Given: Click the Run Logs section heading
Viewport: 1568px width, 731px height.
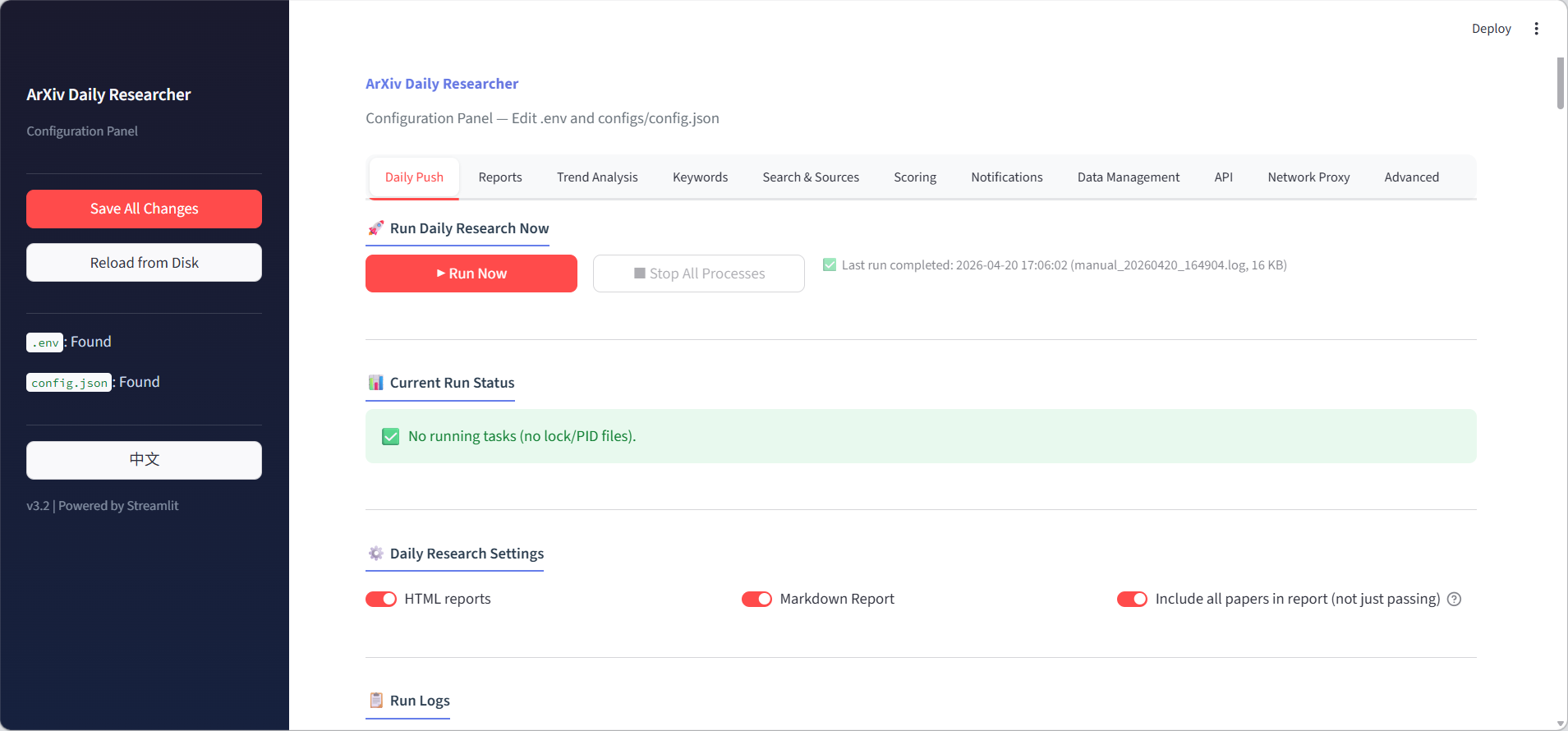Looking at the screenshot, I should [x=420, y=701].
